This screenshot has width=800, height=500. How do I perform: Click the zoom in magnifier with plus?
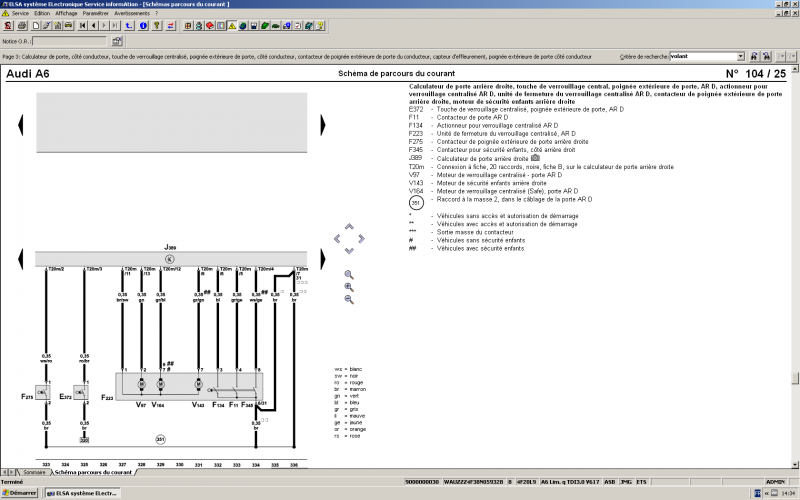(x=349, y=287)
